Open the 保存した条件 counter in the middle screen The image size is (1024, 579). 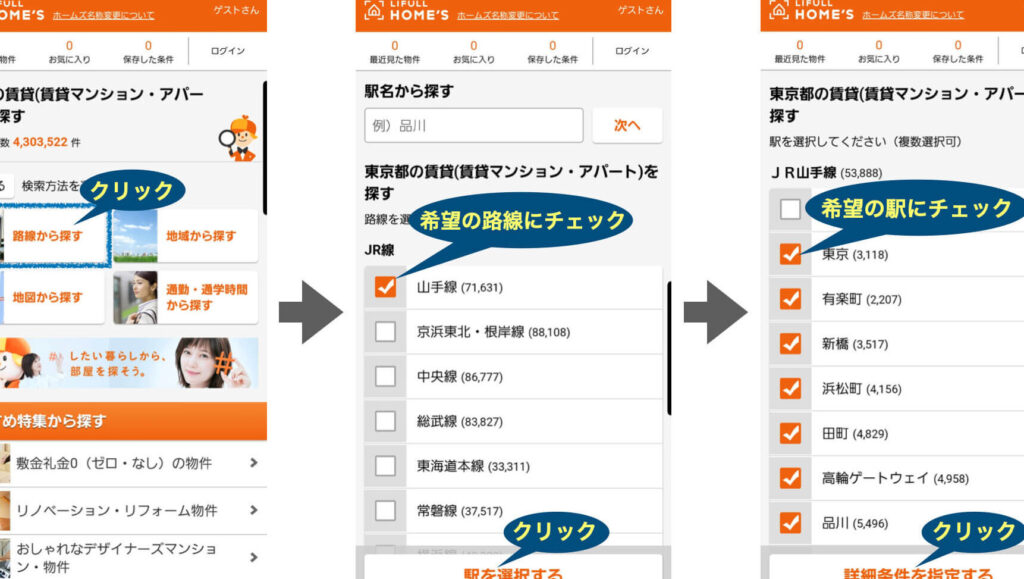tap(552, 52)
